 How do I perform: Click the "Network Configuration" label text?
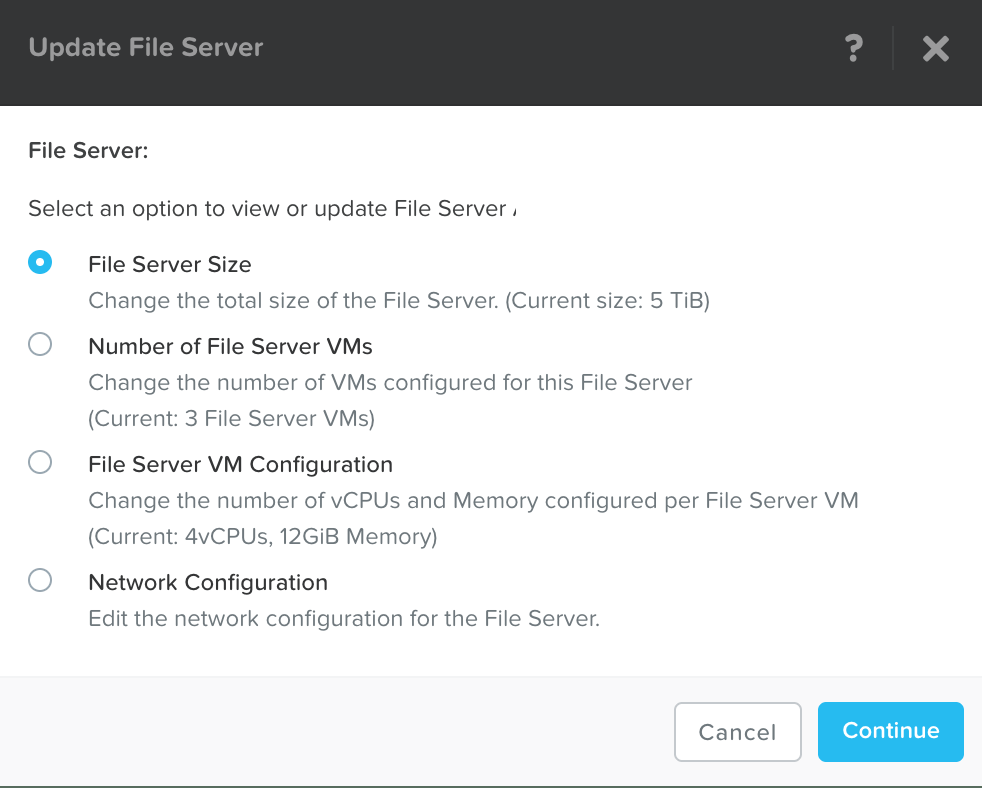[x=208, y=583]
